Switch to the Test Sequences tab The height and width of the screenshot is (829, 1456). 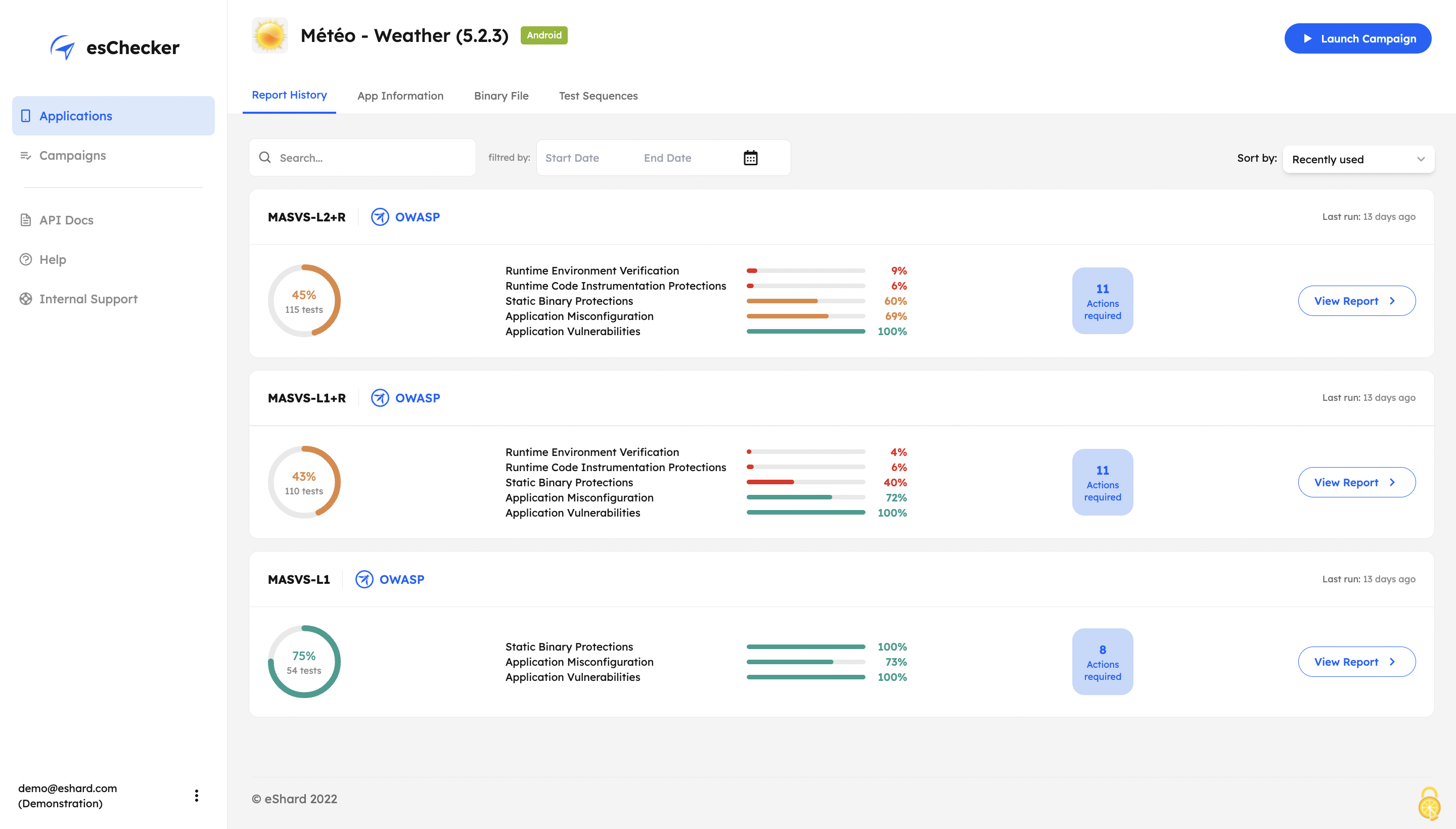pos(598,96)
